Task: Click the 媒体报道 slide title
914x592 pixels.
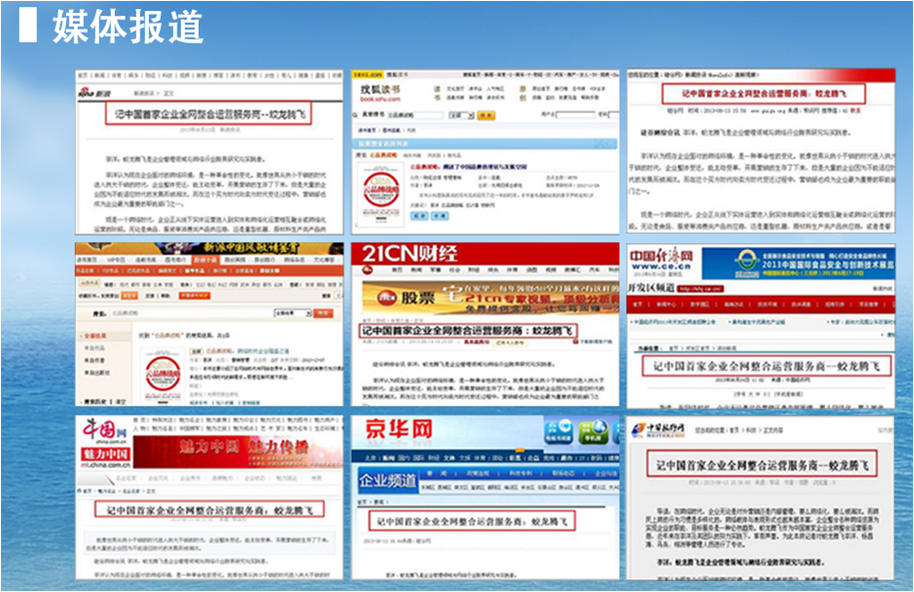Action: 127,27
